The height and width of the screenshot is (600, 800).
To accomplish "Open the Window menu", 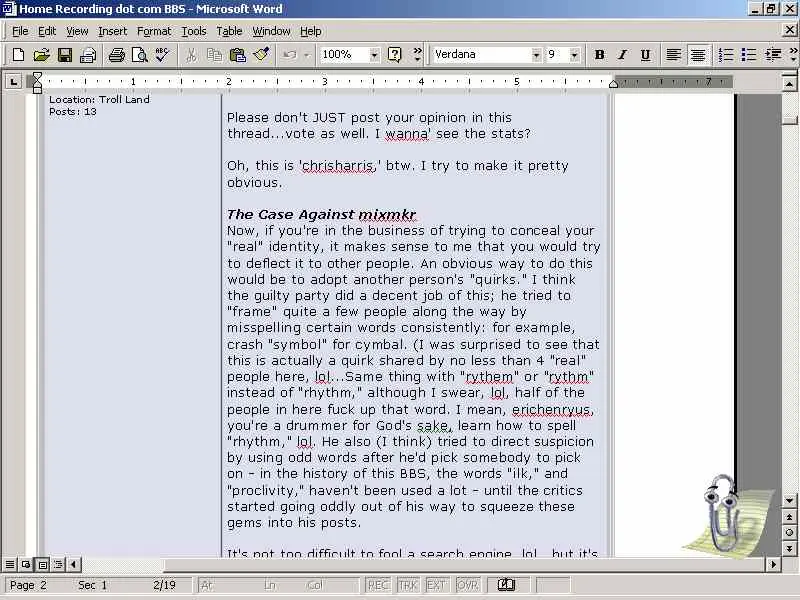I will (271, 31).
